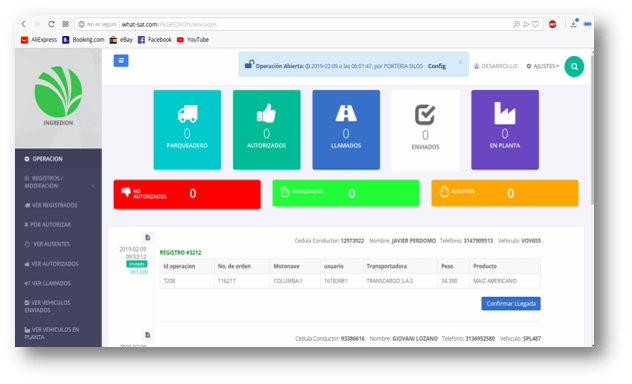Click the usuario value 16183981

click(x=342, y=281)
